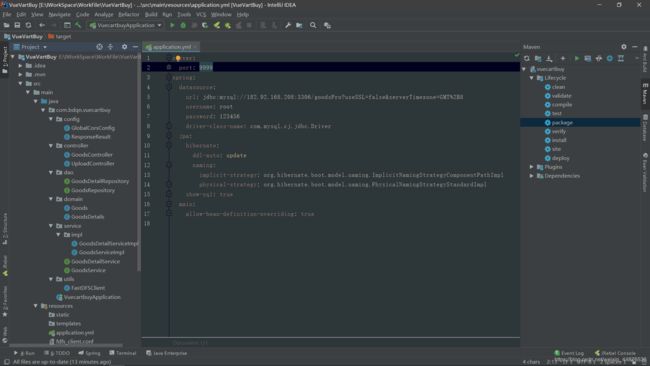Open file icon in main toolbar
The height and width of the screenshot is (366, 650).
point(6,25)
